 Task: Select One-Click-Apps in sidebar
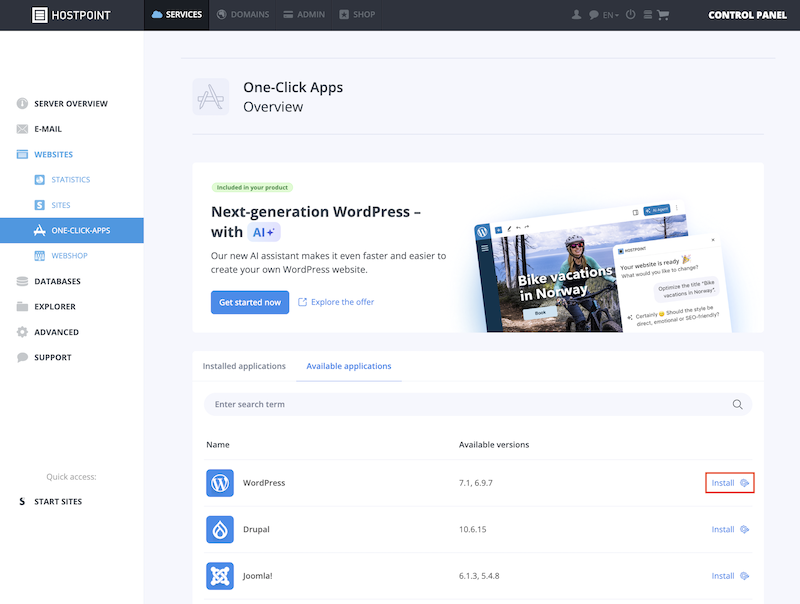pyautogui.click(x=71, y=231)
